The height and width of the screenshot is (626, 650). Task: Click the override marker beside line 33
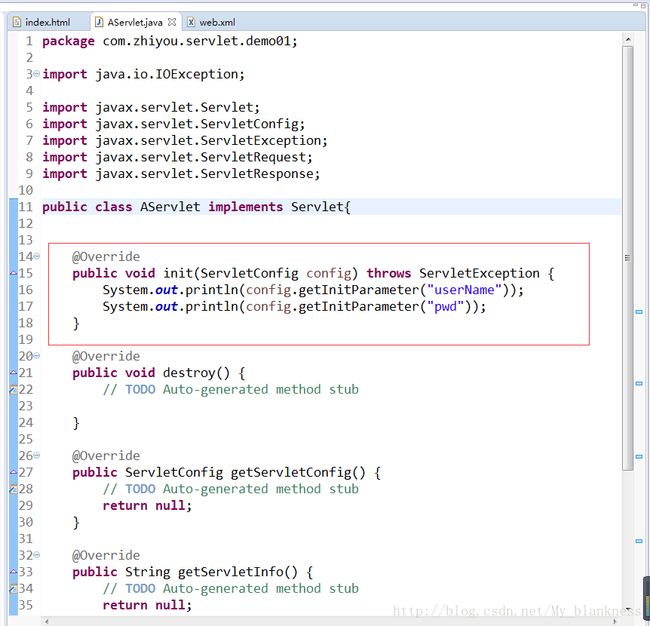(x=13, y=571)
